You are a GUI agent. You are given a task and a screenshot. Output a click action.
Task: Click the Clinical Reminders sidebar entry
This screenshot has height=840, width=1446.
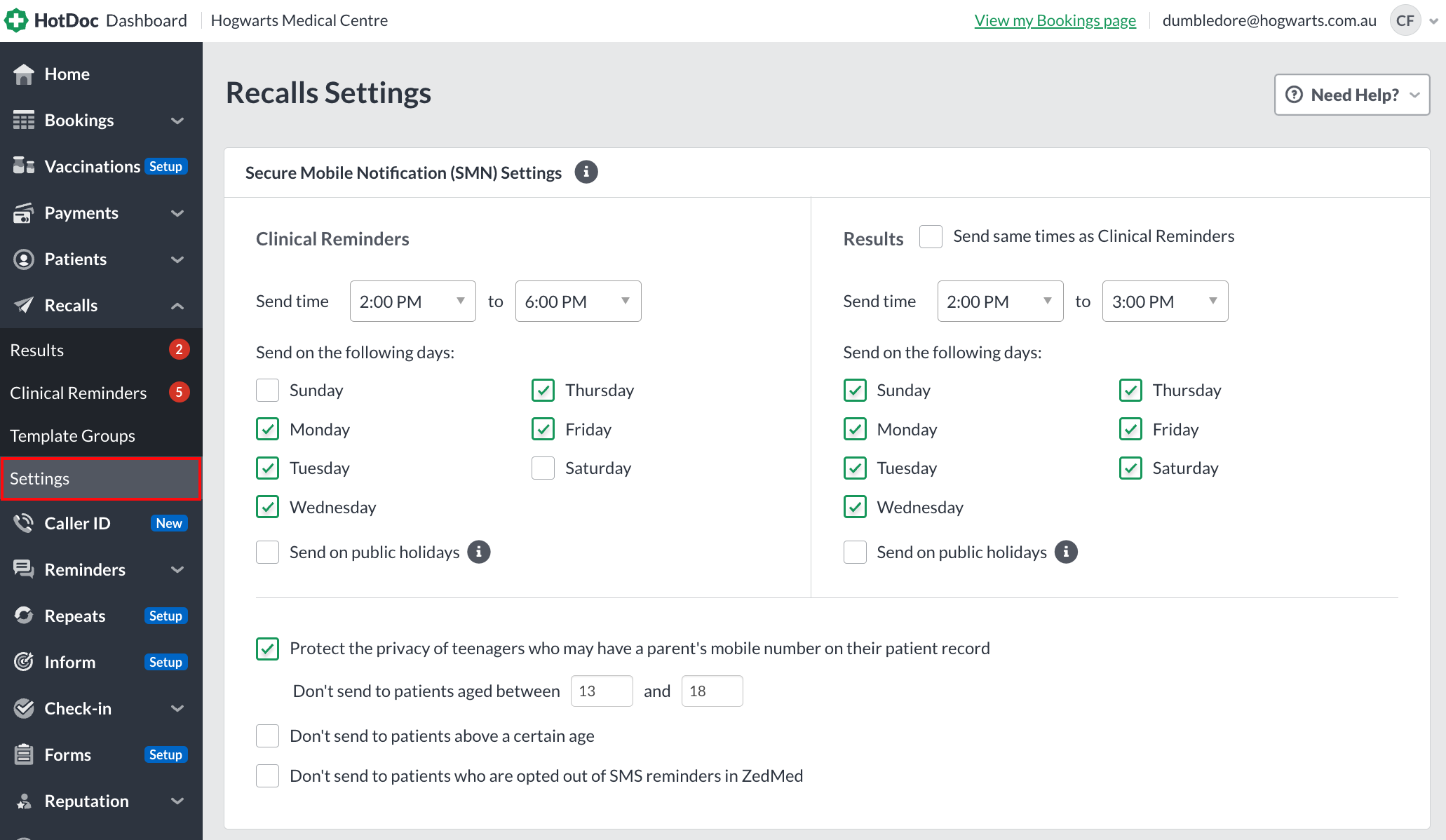coord(79,393)
